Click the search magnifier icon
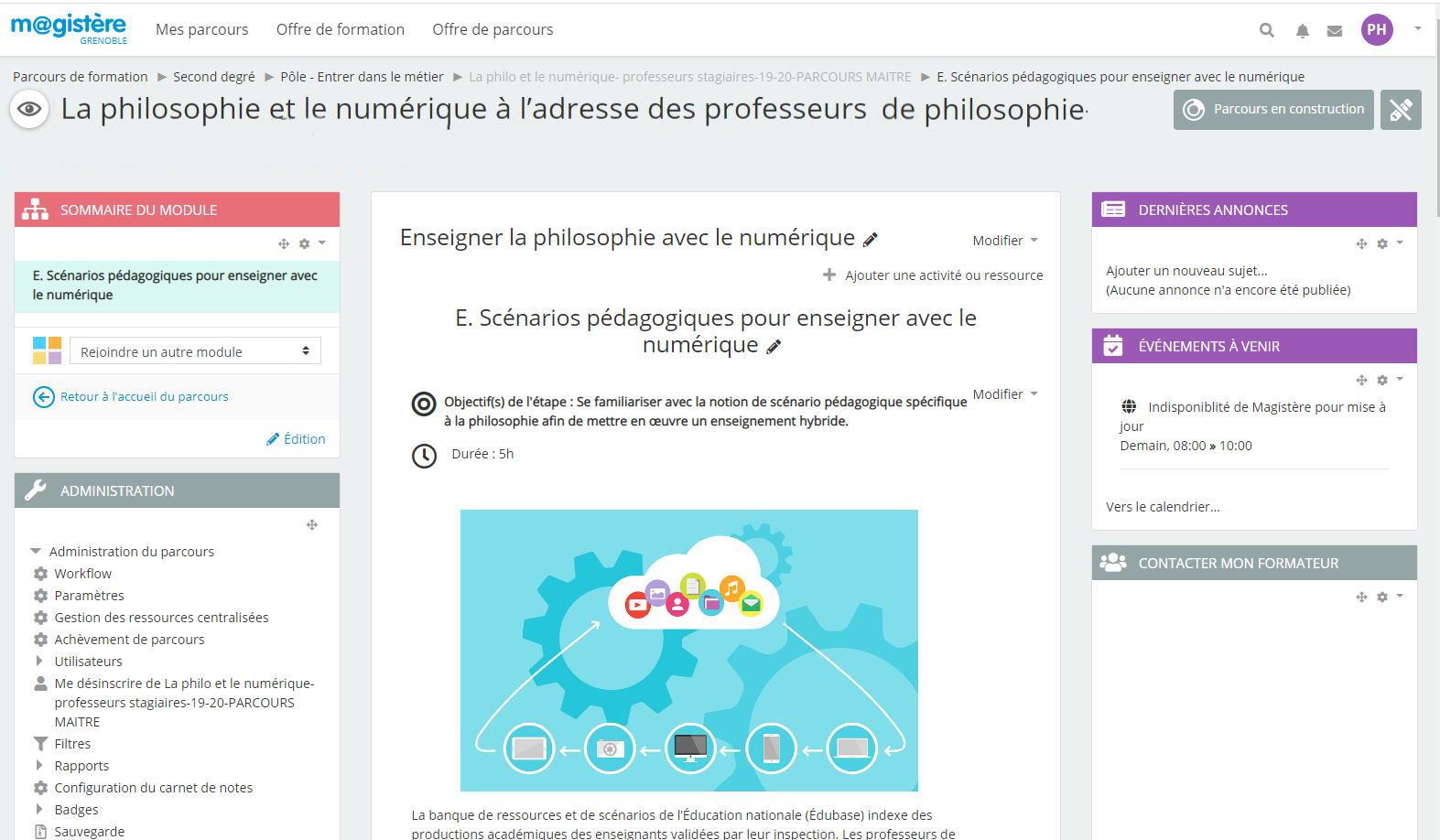 (1266, 30)
